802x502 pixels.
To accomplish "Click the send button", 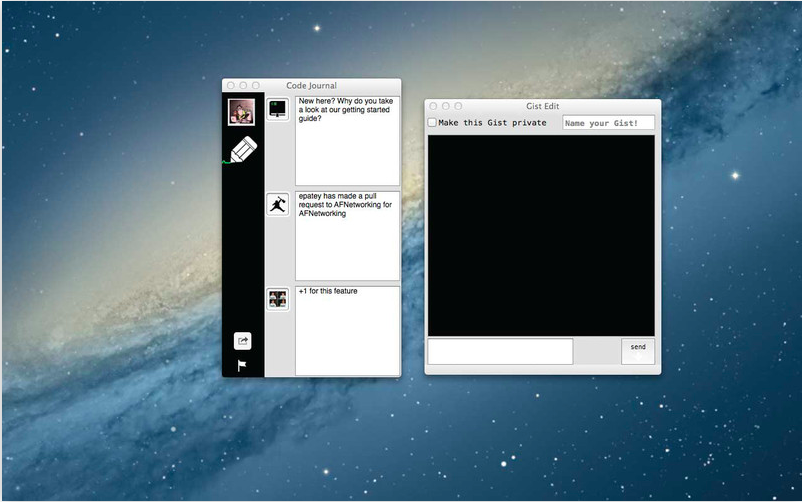I will 638,352.
